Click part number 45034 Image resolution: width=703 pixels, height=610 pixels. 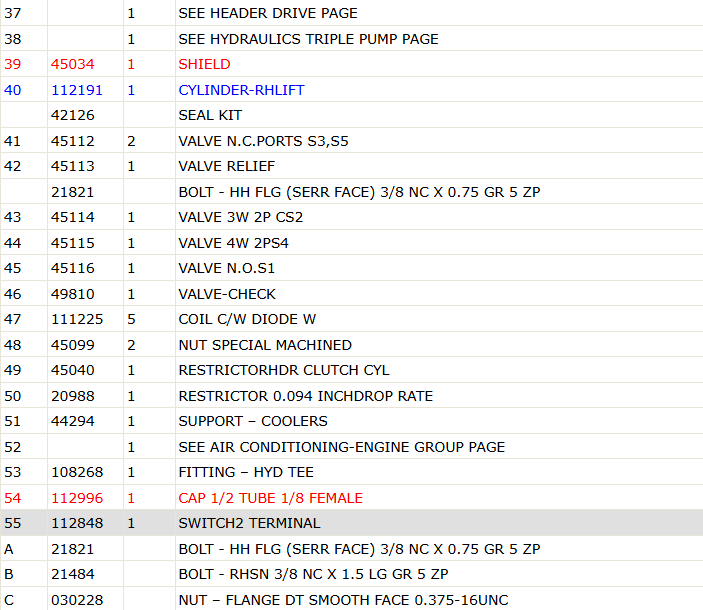click(73, 64)
